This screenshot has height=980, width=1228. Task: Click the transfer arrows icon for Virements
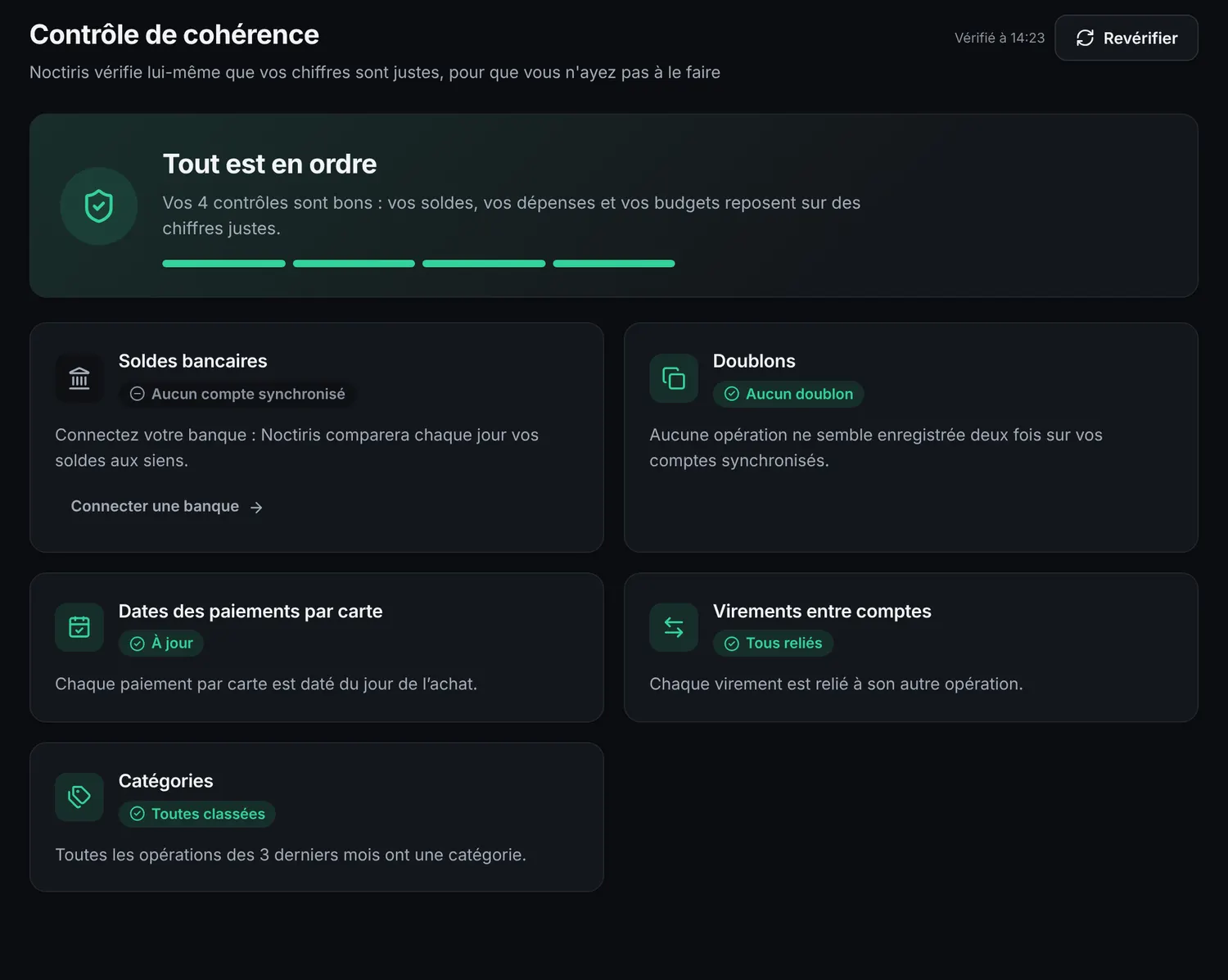[x=674, y=627]
